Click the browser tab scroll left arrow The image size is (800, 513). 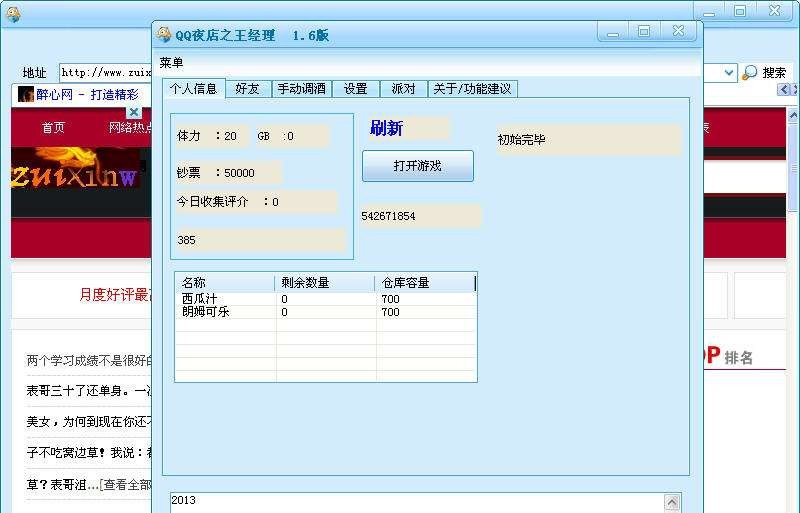(x=784, y=90)
